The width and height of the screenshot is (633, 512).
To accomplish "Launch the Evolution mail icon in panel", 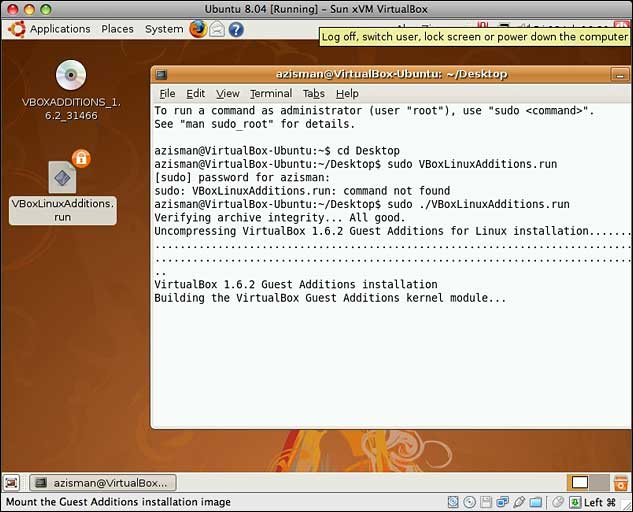I will coord(217,29).
